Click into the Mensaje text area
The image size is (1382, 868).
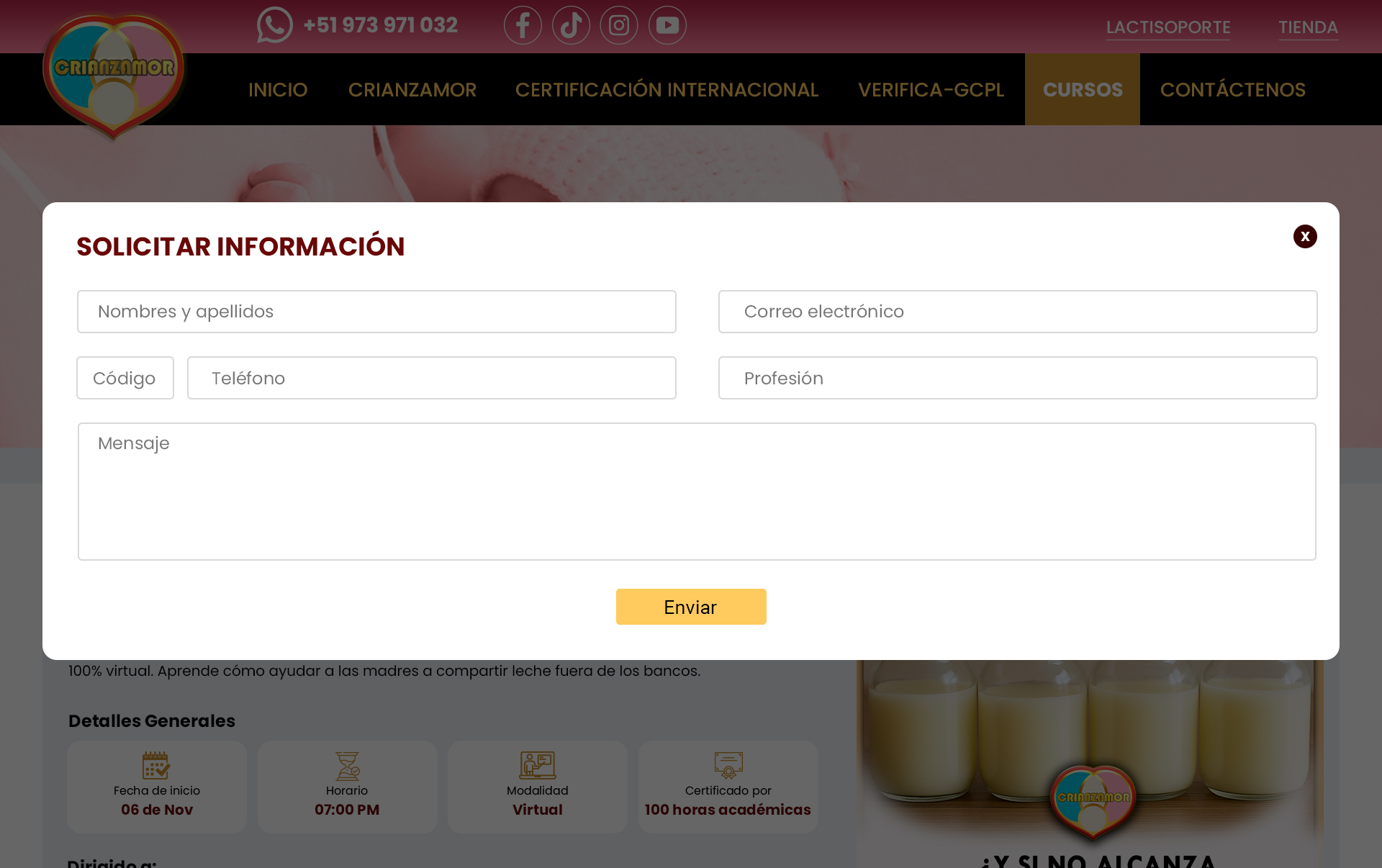696,492
